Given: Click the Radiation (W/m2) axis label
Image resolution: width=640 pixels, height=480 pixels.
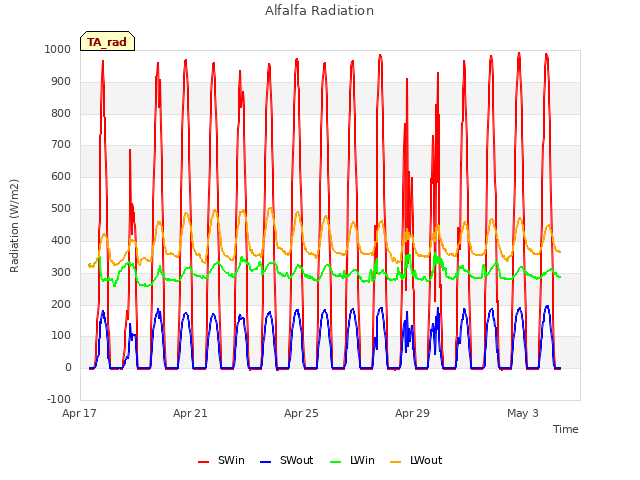Looking at the screenshot, I should (x=14, y=226).
